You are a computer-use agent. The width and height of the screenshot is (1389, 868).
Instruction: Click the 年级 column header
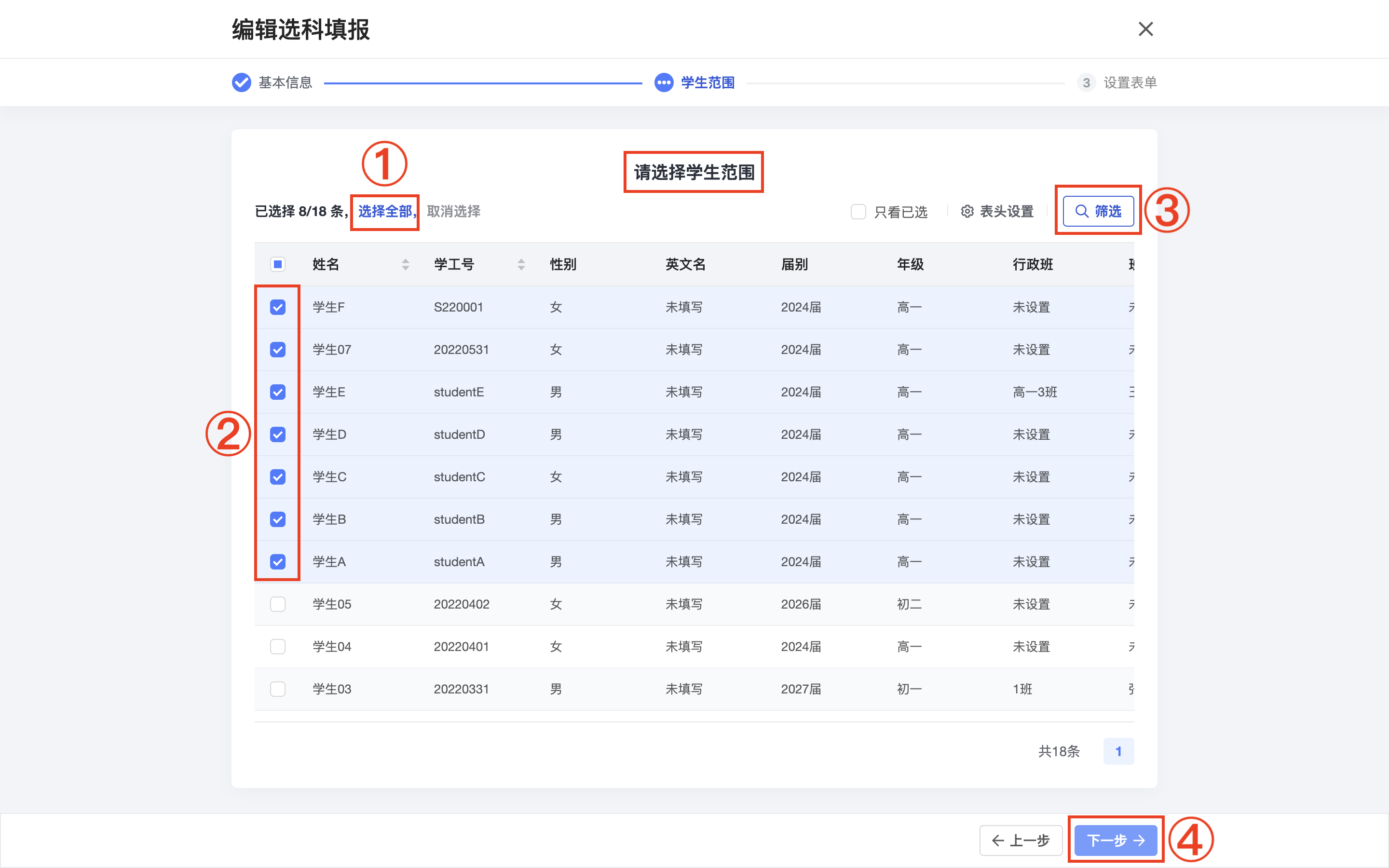pos(910,264)
